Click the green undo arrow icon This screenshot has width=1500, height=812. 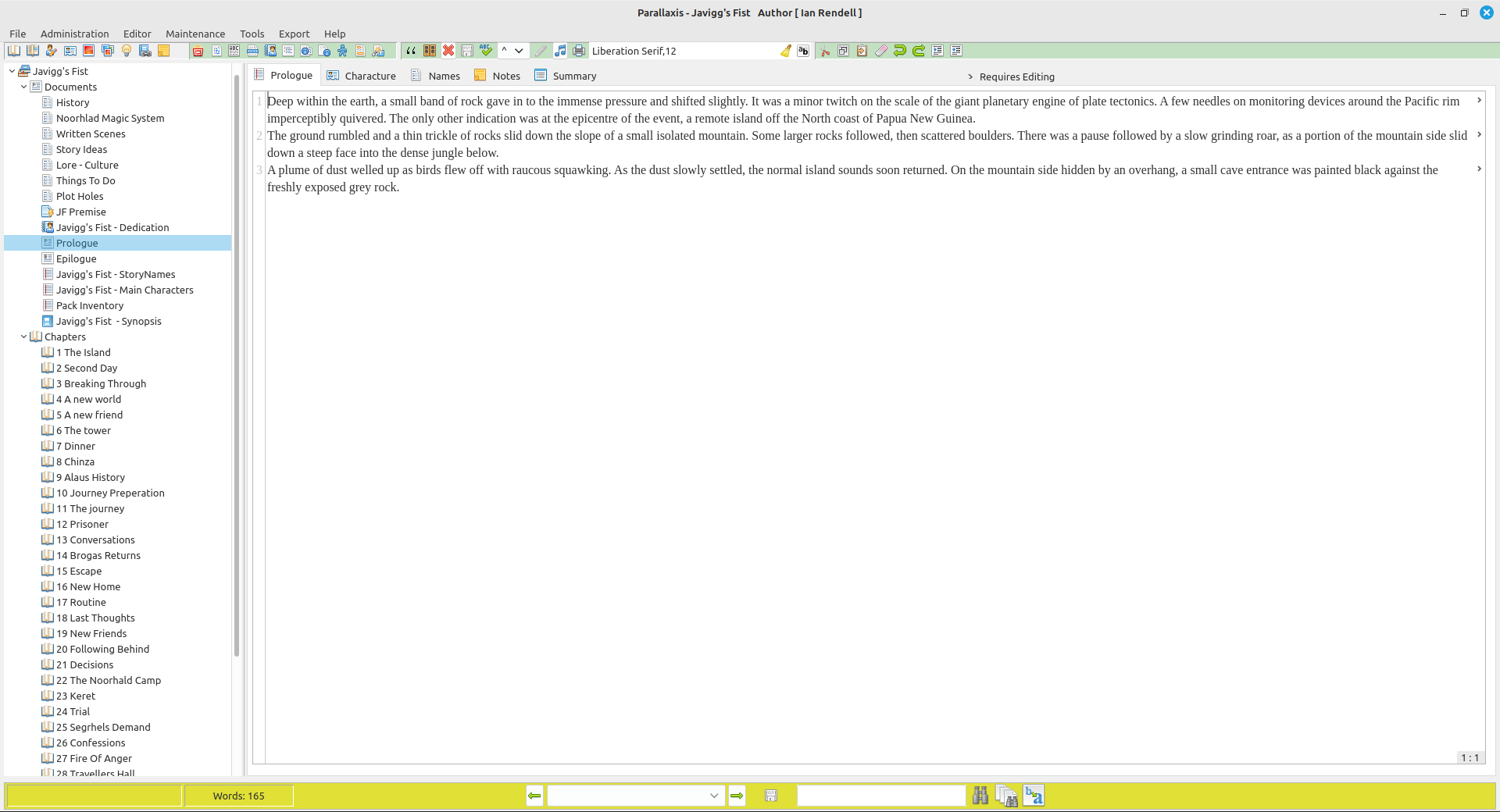[x=899, y=51]
